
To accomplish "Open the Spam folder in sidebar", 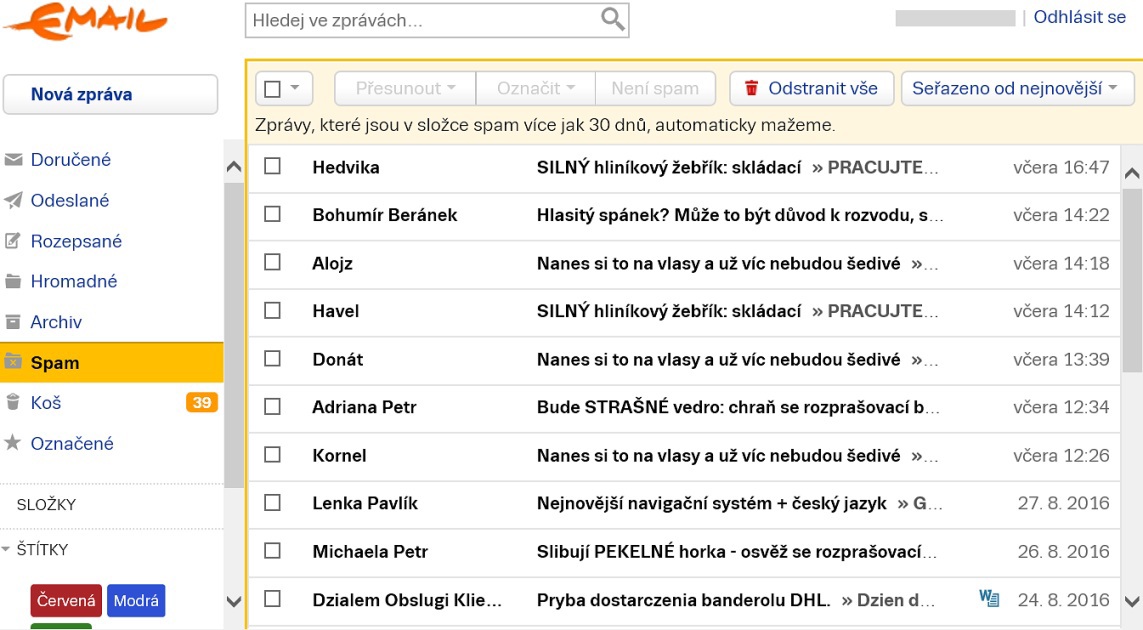I will tap(55, 363).
